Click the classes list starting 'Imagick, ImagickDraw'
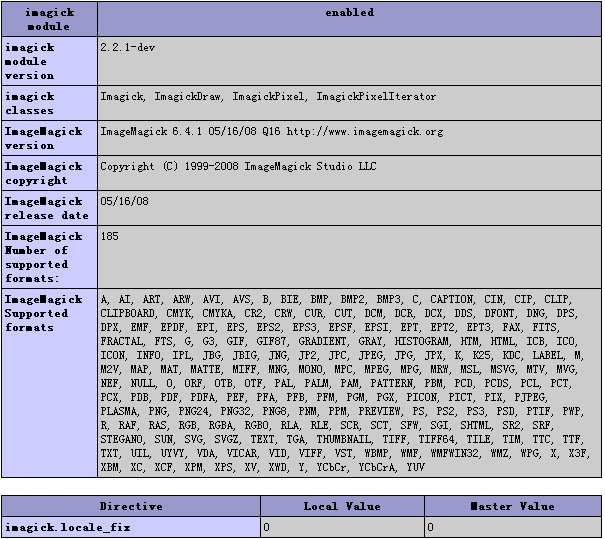This screenshot has height=539, width=605. coord(268,96)
